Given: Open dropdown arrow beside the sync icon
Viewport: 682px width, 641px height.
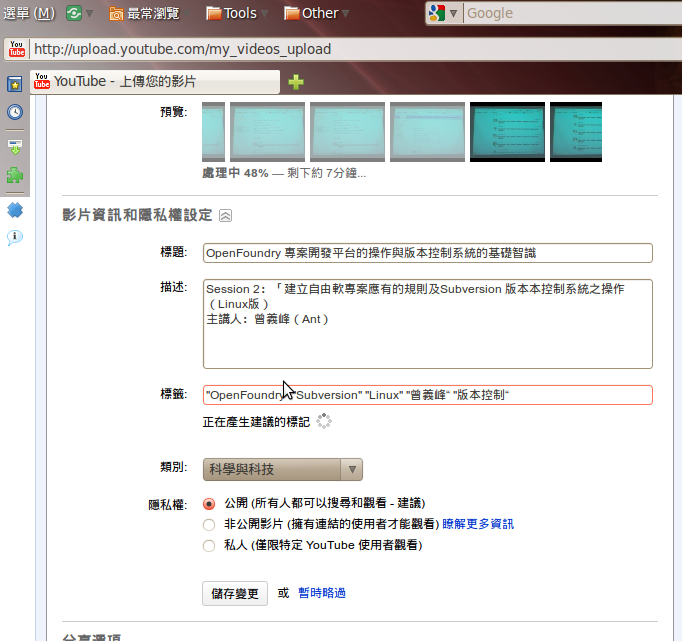Looking at the screenshot, I should [90, 13].
